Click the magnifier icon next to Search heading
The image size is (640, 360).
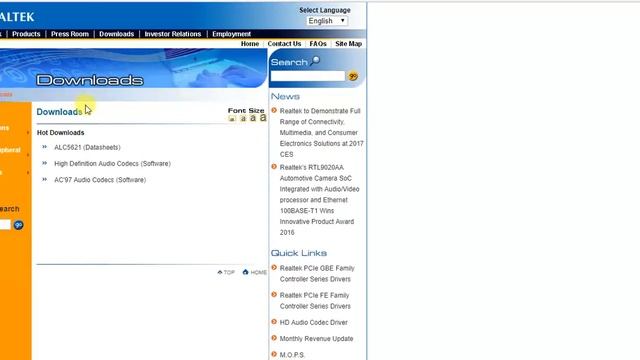point(315,61)
